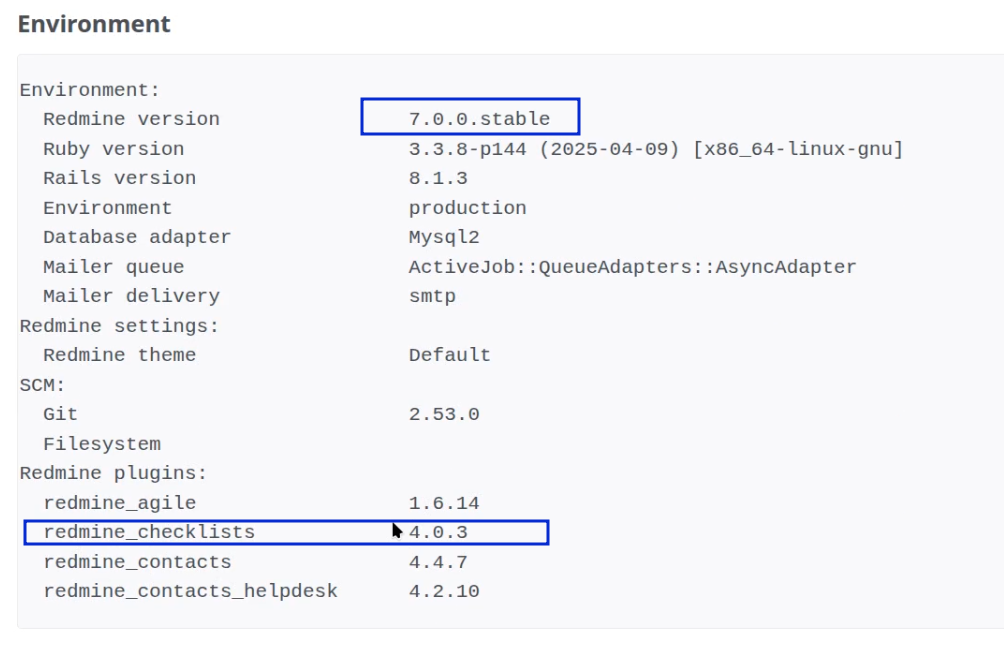The height and width of the screenshot is (650, 1004).
Task: Select the Ruby value "3.3.8-p144 (2025-04-09) [x86_64-linux-gnu]"
Action: coord(656,149)
